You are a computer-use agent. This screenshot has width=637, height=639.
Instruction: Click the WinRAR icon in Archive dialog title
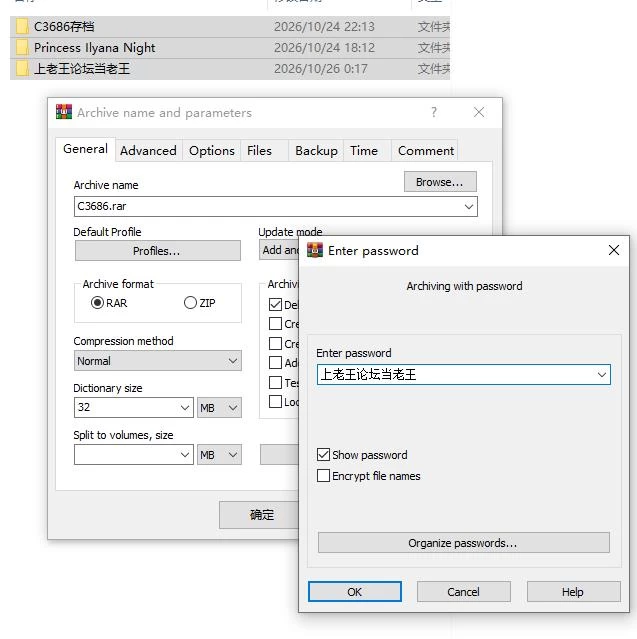[64, 112]
